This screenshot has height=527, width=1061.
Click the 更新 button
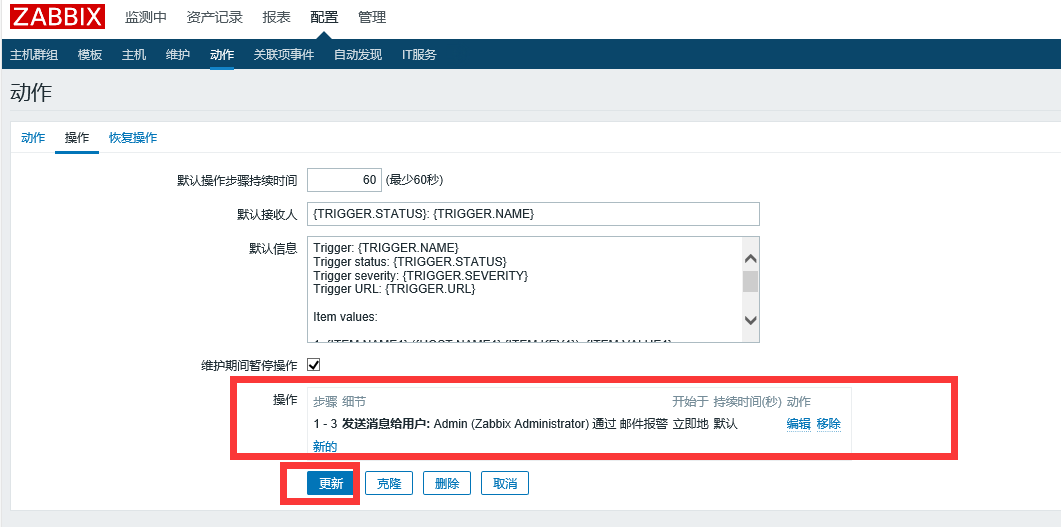point(331,484)
